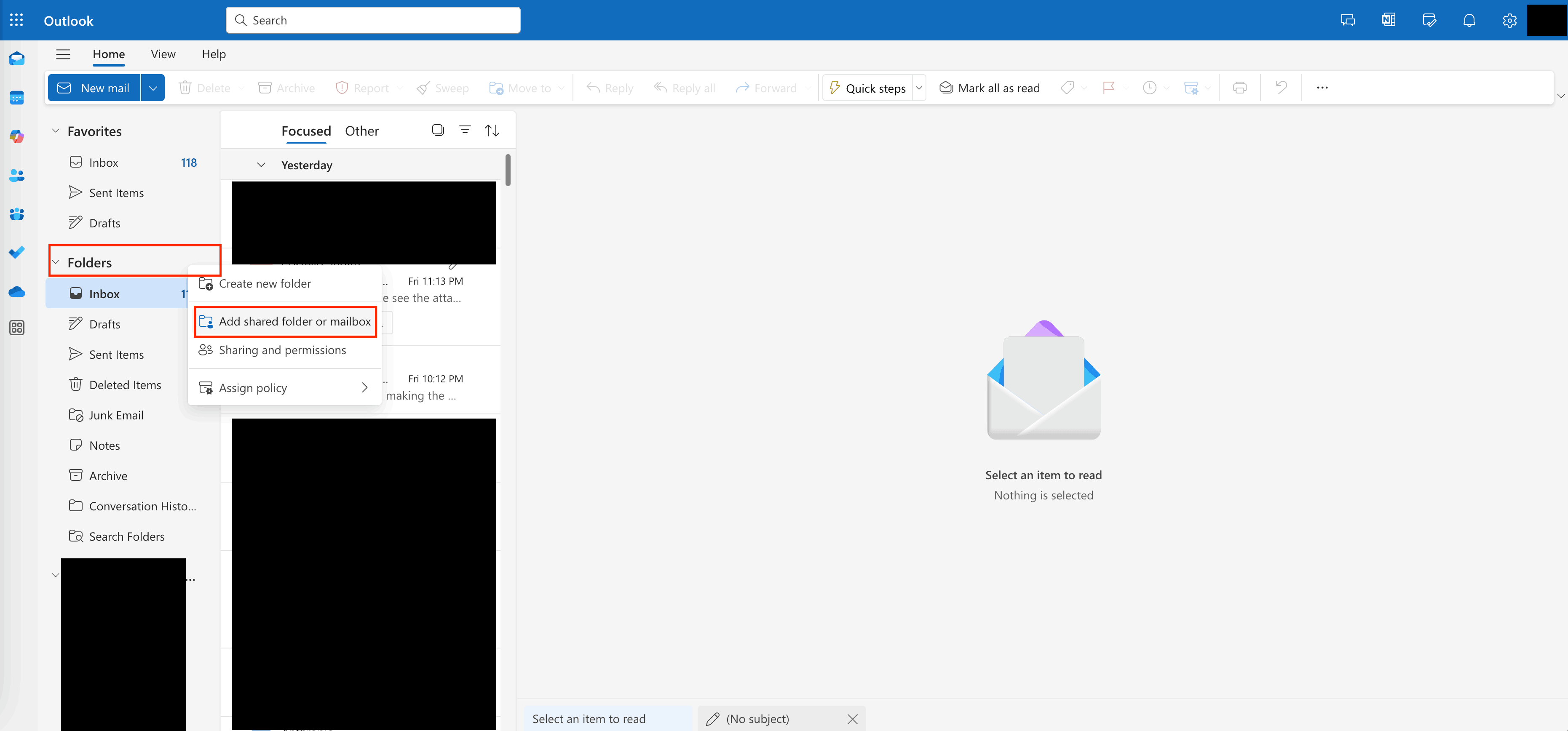Viewport: 1568px width, 731px height.
Task: Open Archive folder in folder list
Action: 133,476
